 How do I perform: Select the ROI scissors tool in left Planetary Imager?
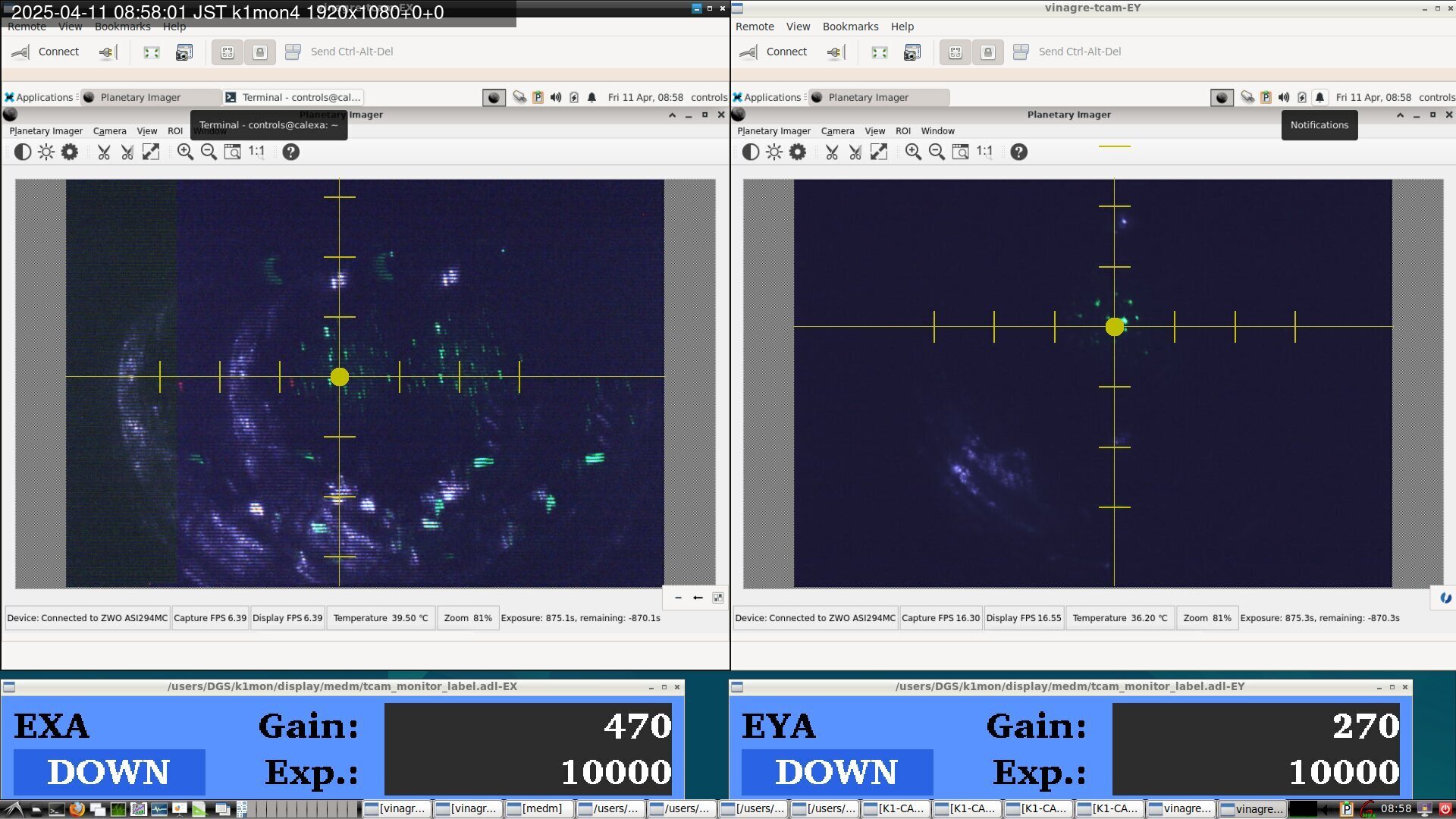pyautogui.click(x=104, y=152)
